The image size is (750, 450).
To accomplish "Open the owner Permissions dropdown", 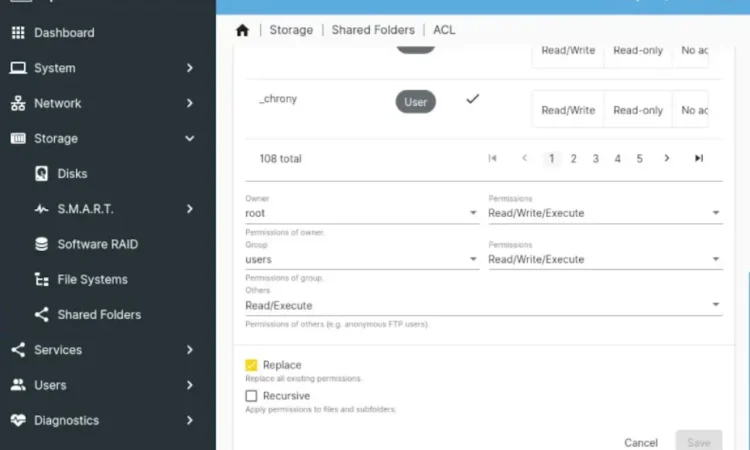I will 605,213.
